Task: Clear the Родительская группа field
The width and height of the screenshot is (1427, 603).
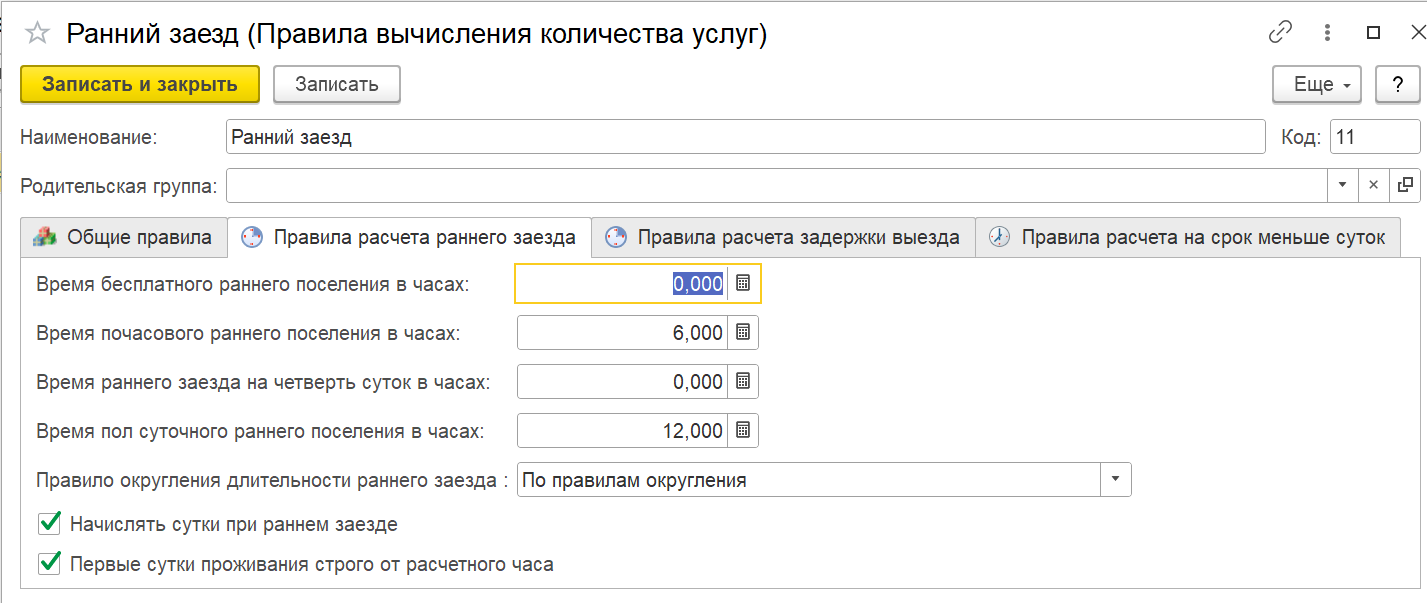Action: [x=1373, y=185]
